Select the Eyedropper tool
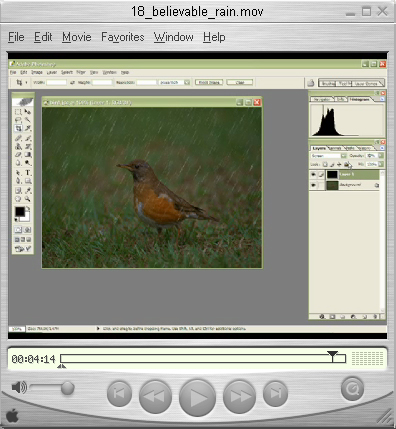The image size is (396, 429). 28,191
